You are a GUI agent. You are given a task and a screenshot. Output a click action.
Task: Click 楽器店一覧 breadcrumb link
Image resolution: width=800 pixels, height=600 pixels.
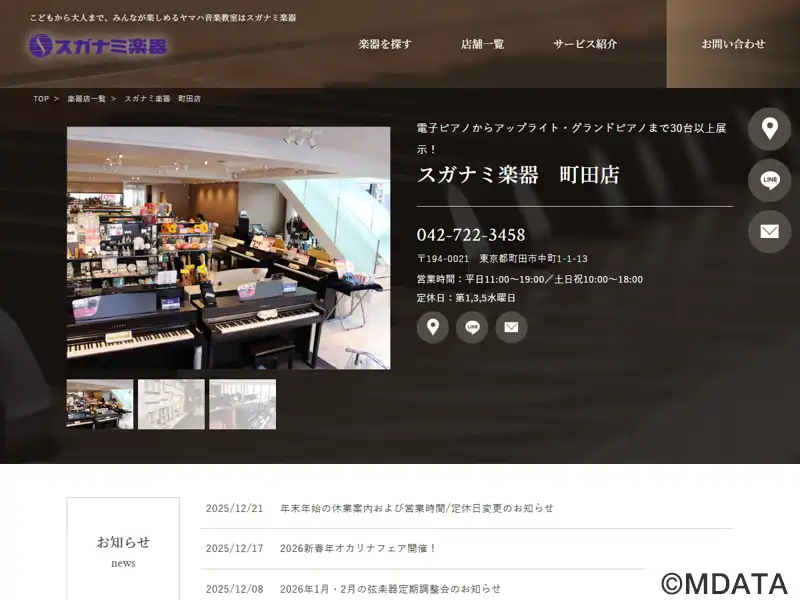(86, 99)
